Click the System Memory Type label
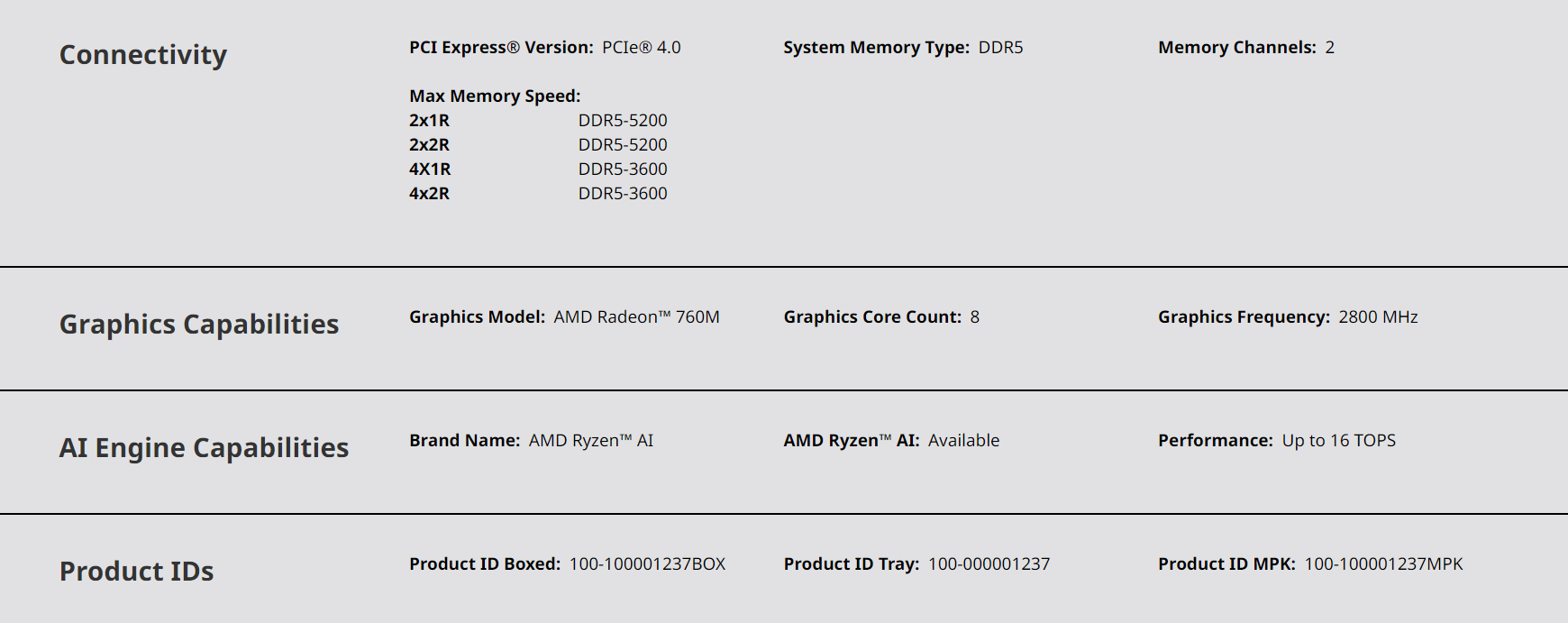Viewport: 1568px width, 623px height. coord(876,48)
